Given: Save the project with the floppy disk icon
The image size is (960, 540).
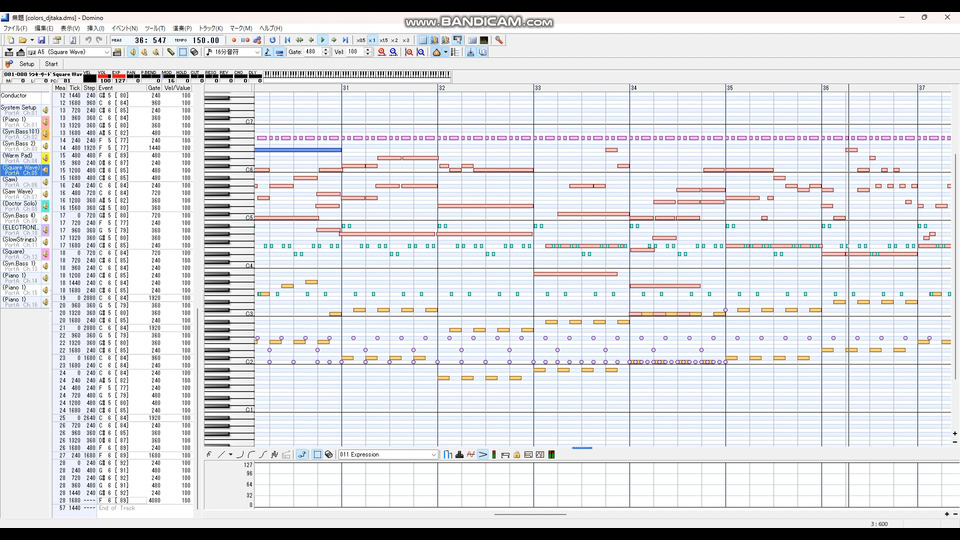Looking at the screenshot, I should click(41, 40).
